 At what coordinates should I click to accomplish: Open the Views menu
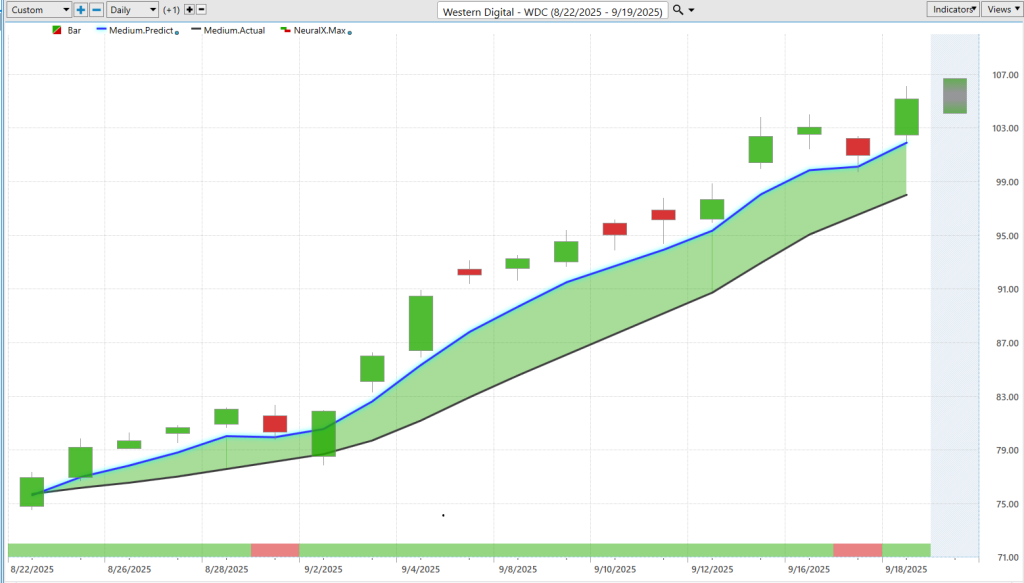click(x=1001, y=9)
